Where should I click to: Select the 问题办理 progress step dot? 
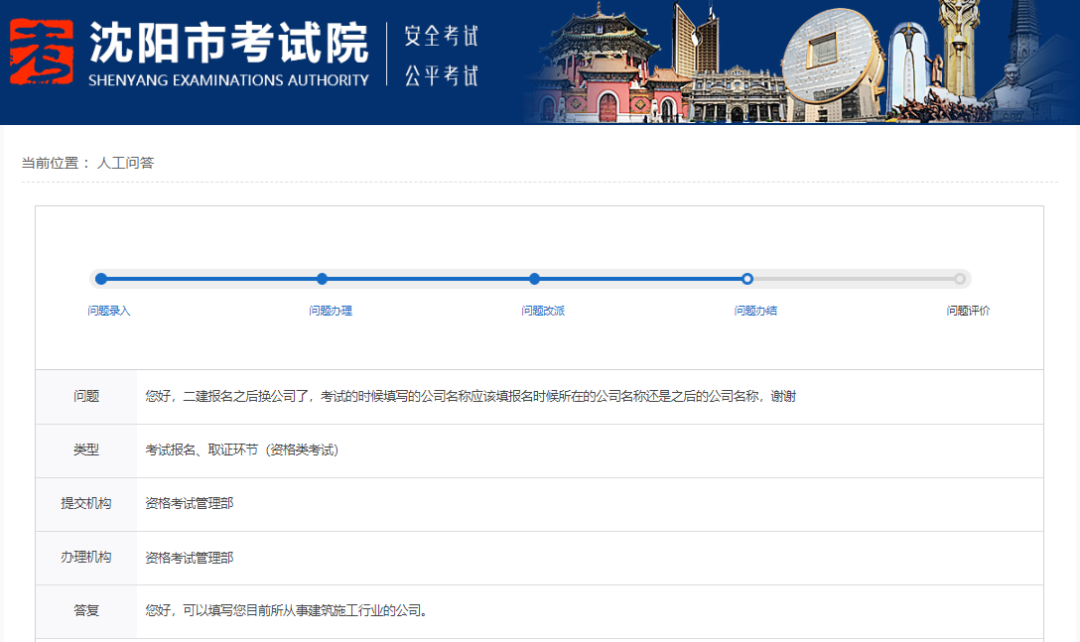[x=322, y=279]
